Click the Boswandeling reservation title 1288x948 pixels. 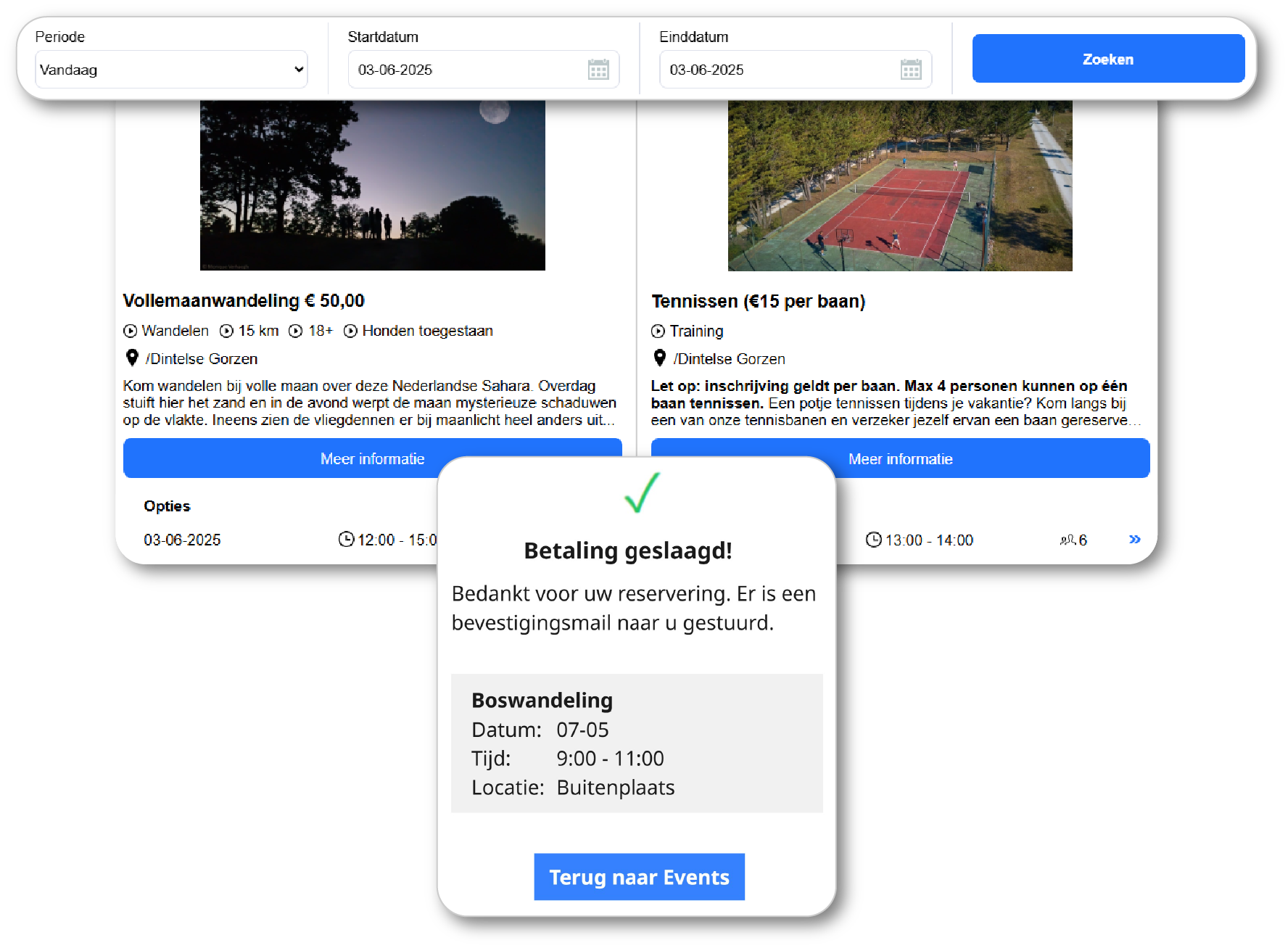click(x=542, y=700)
